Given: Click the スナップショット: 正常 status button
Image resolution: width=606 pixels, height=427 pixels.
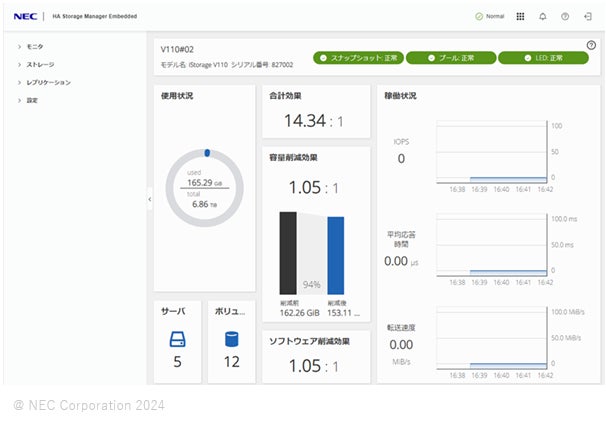Looking at the screenshot, I should pyautogui.click(x=358, y=58).
